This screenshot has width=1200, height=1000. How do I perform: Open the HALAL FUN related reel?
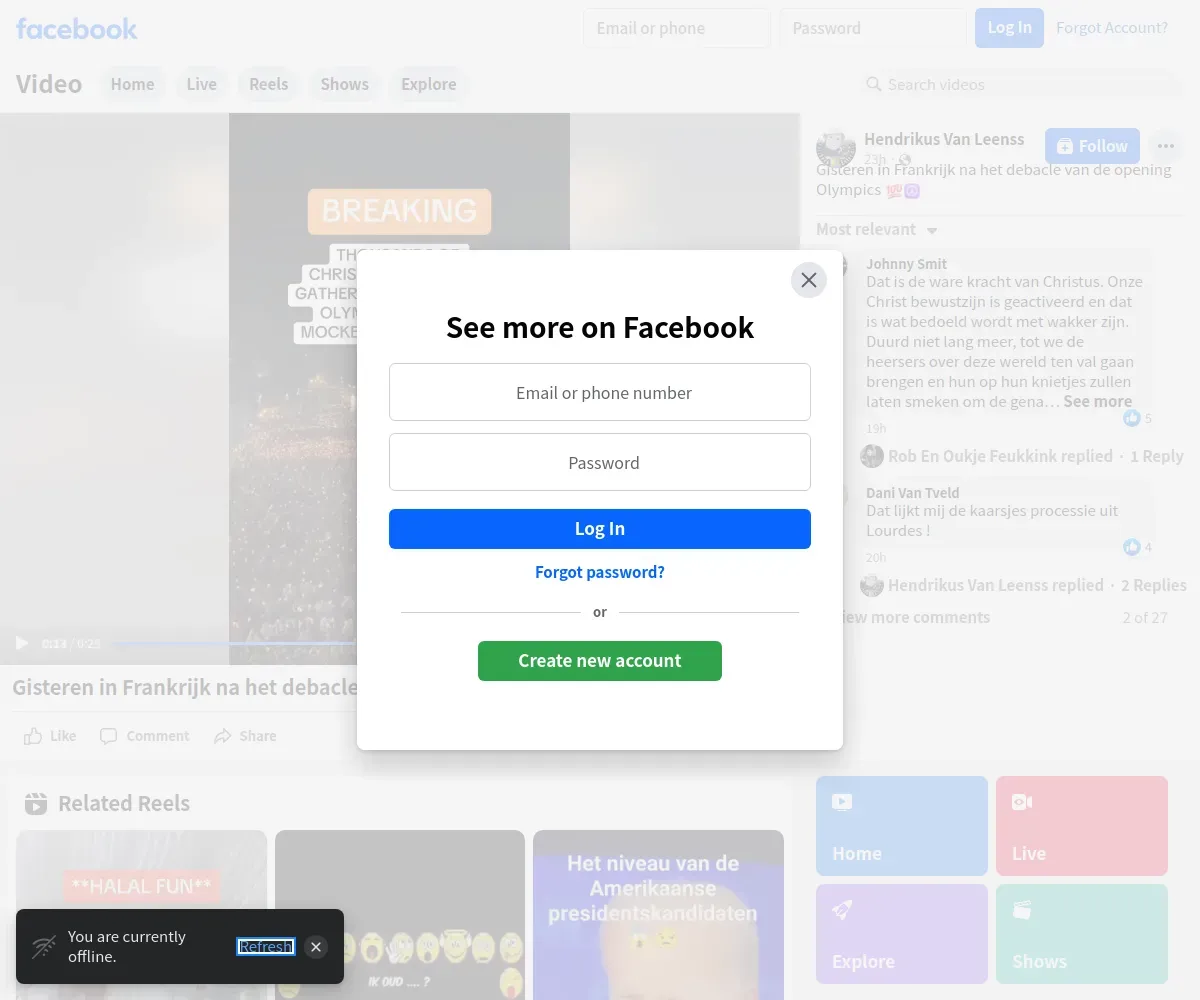[142, 915]
